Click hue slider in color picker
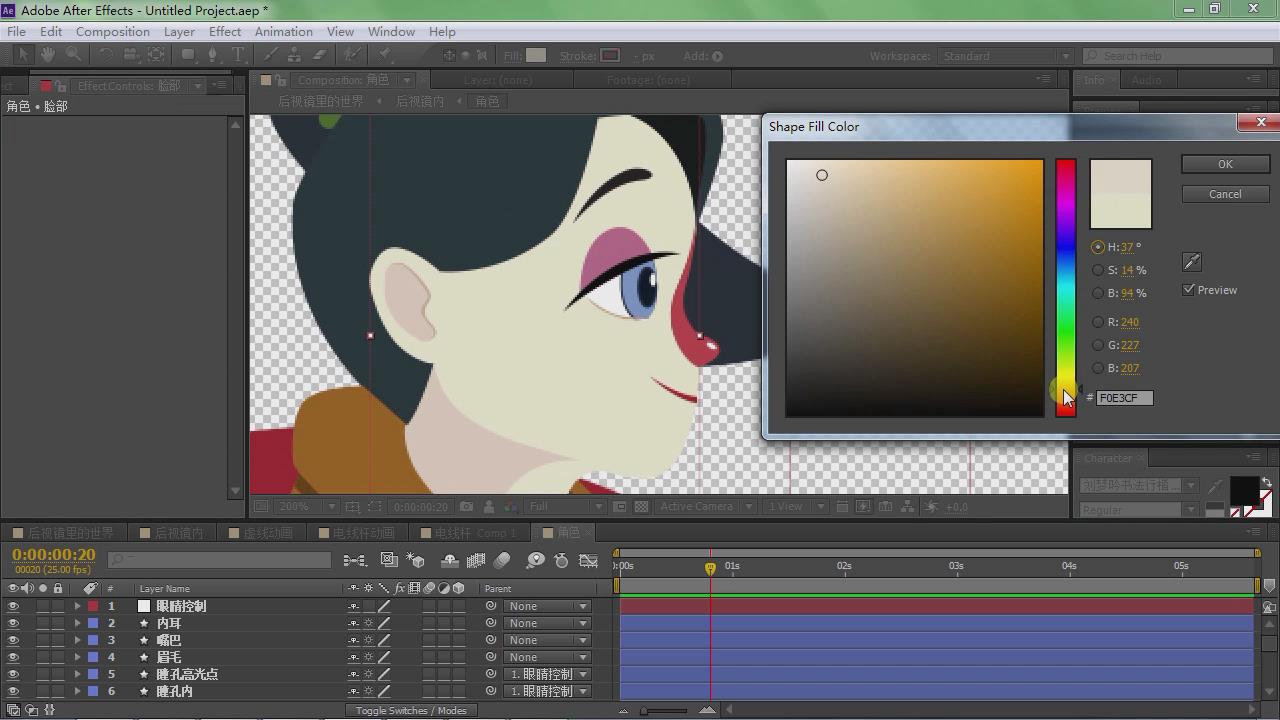This screenshot has width=1280, height=720. [x=1066, y=287]
